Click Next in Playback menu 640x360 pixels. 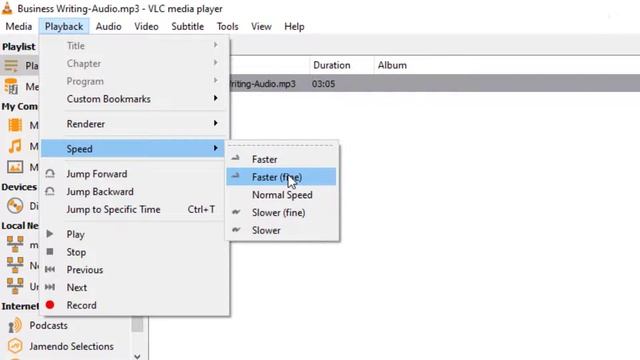pos(134,287)
